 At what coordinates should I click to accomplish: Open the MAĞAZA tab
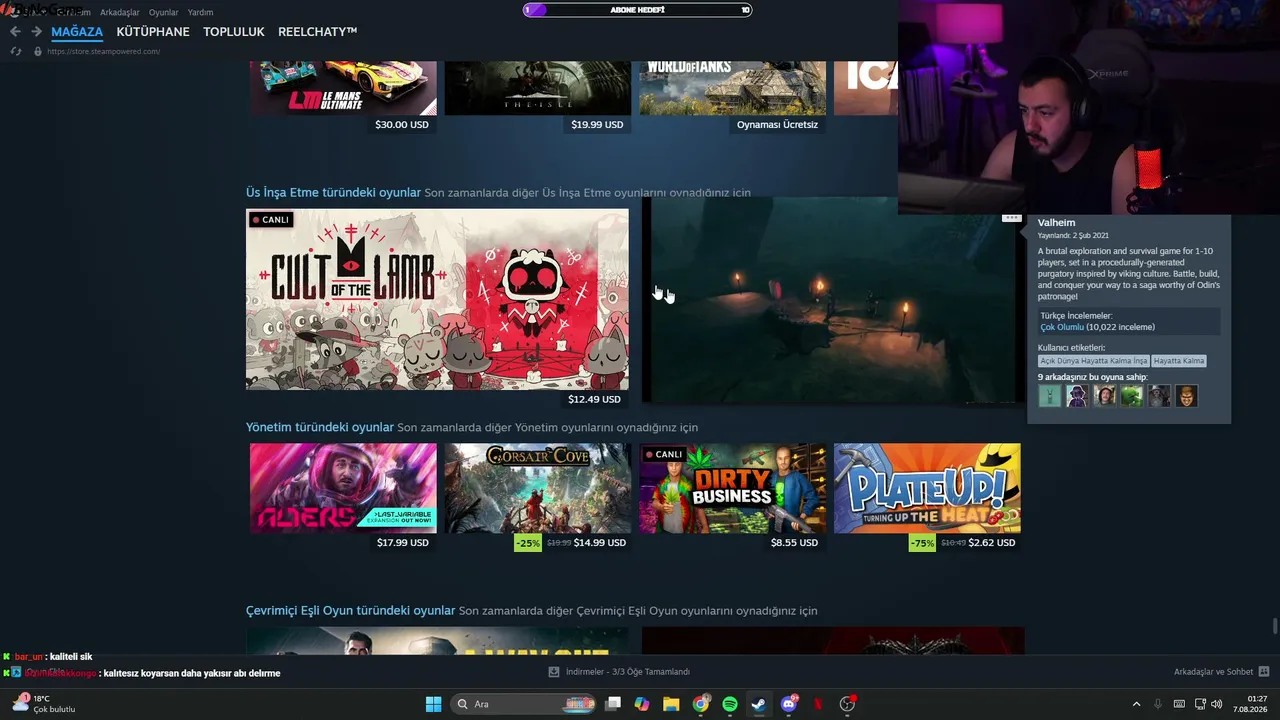pyautogui.click(x=77, y=32)
